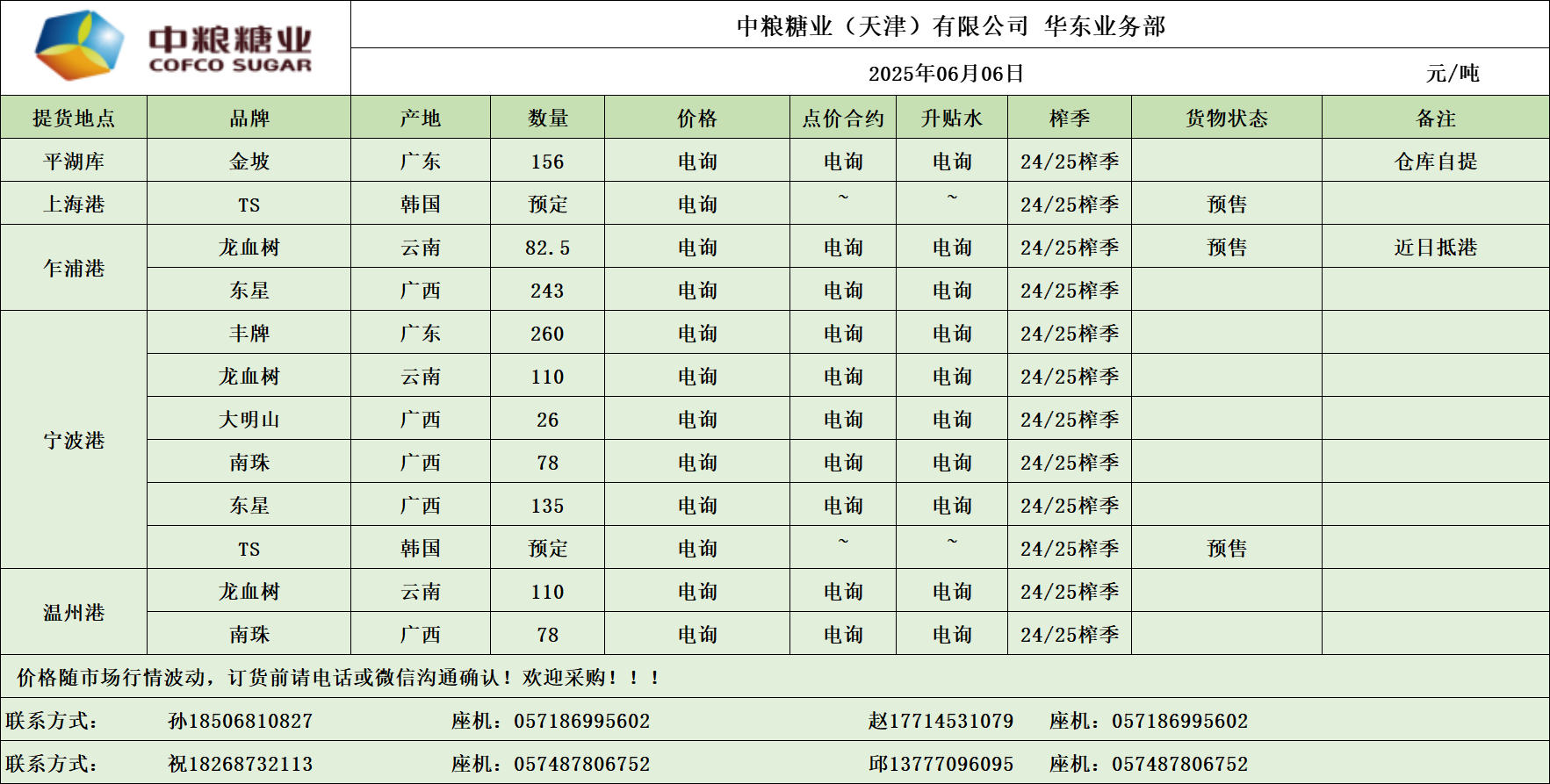Screen dimensions: 1550x784
Task: Click the 升贴水 column header
Action: [952, 118]
